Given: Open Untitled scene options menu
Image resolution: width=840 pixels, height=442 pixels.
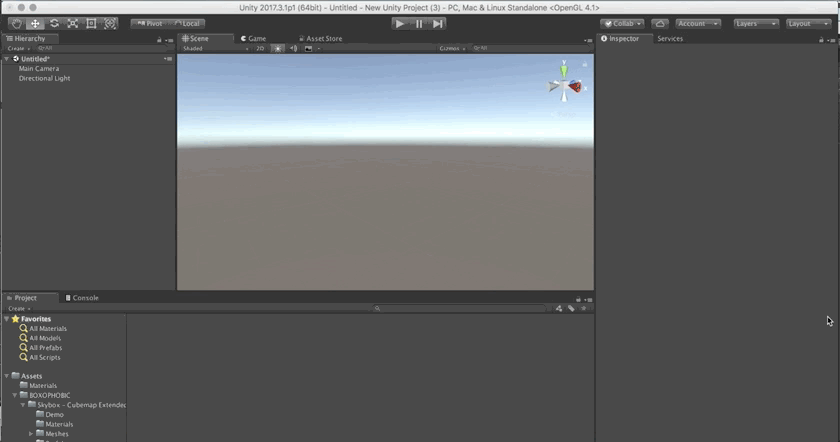Looking at the screenshot, I should pyautogui.click(x=168, y=59).
